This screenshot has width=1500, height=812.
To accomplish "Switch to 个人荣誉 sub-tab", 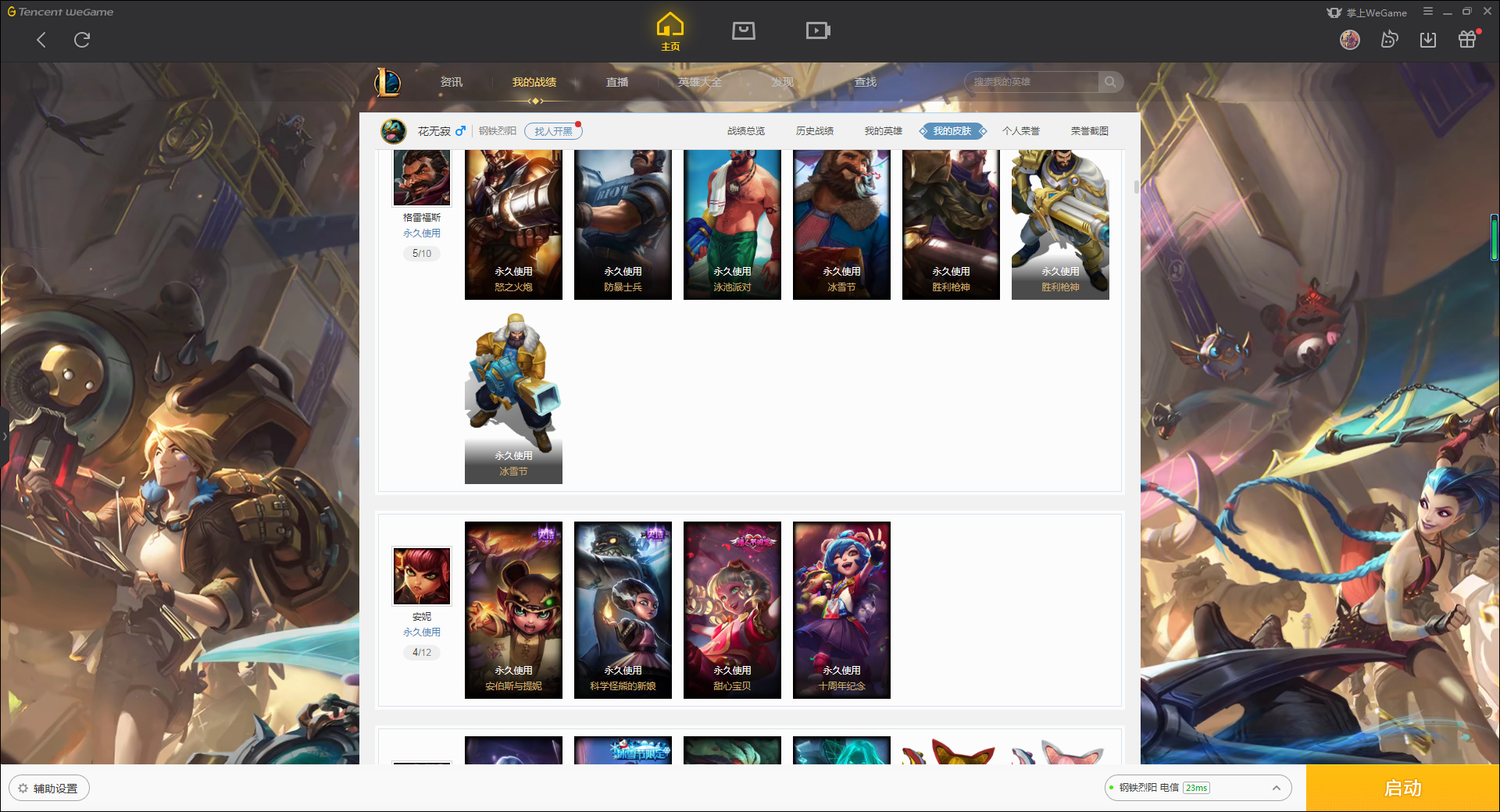I will pyautogui.click(x=1021, y=131).
